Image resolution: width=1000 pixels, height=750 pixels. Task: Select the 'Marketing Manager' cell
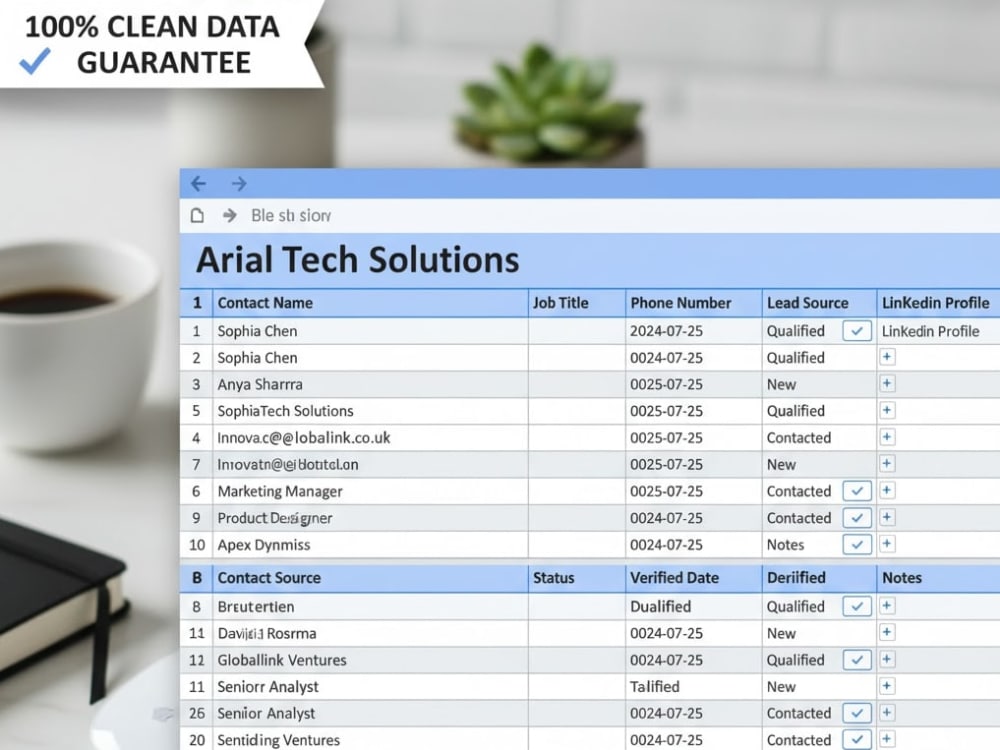[370, 491]
